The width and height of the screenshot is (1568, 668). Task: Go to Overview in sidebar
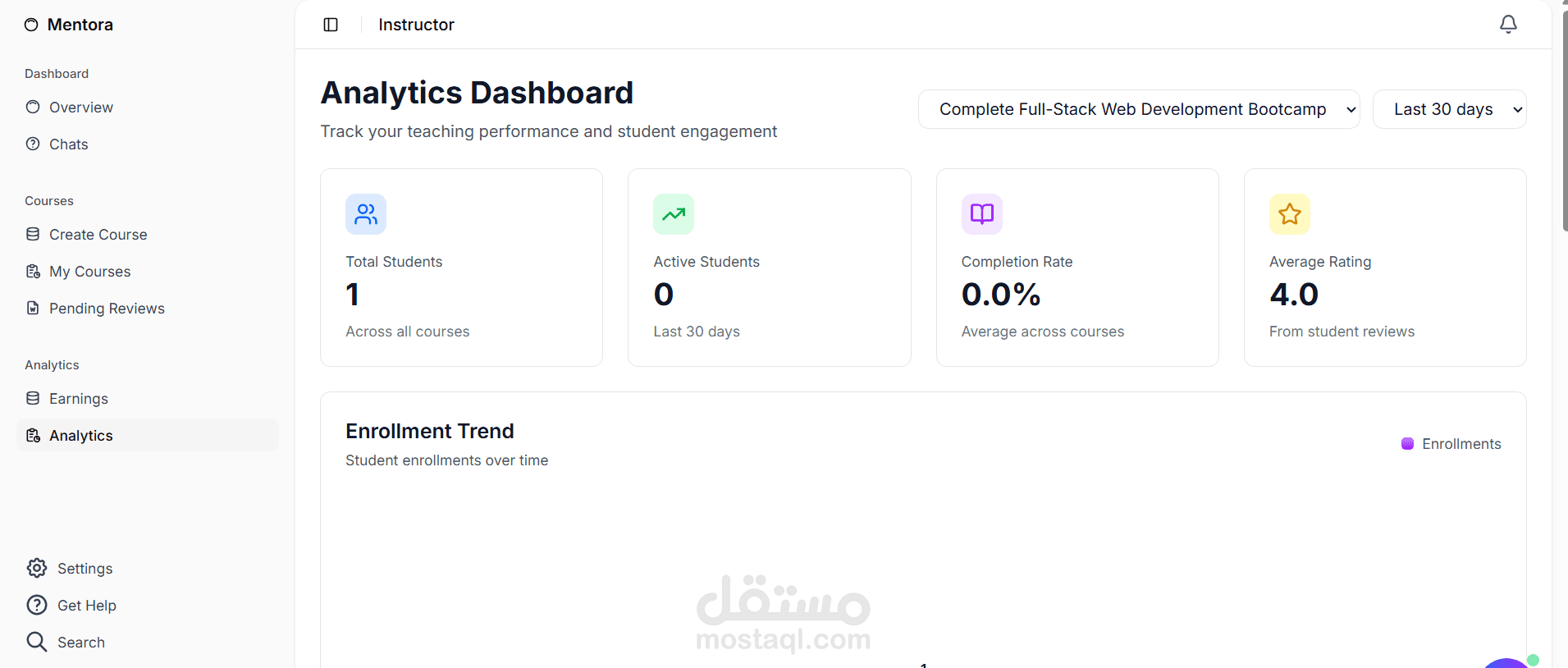[x=80, y=108]
